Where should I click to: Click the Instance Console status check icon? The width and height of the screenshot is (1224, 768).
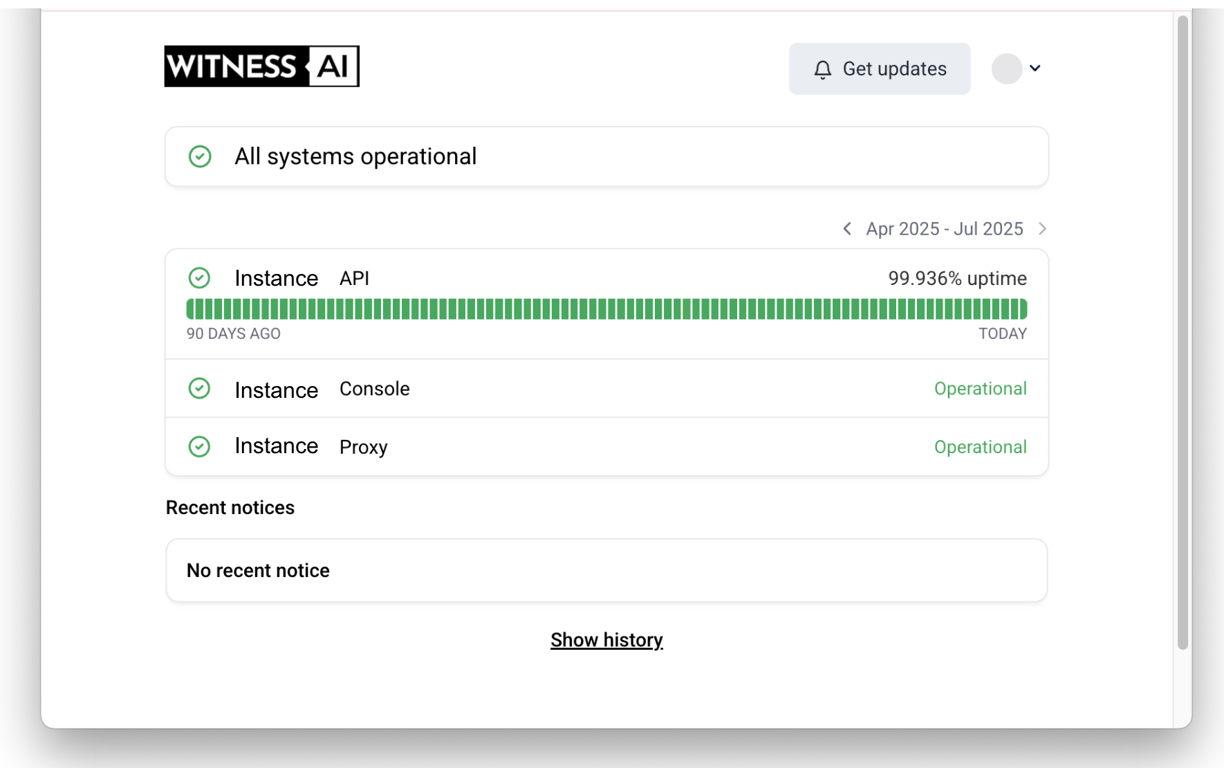[199, 388]
